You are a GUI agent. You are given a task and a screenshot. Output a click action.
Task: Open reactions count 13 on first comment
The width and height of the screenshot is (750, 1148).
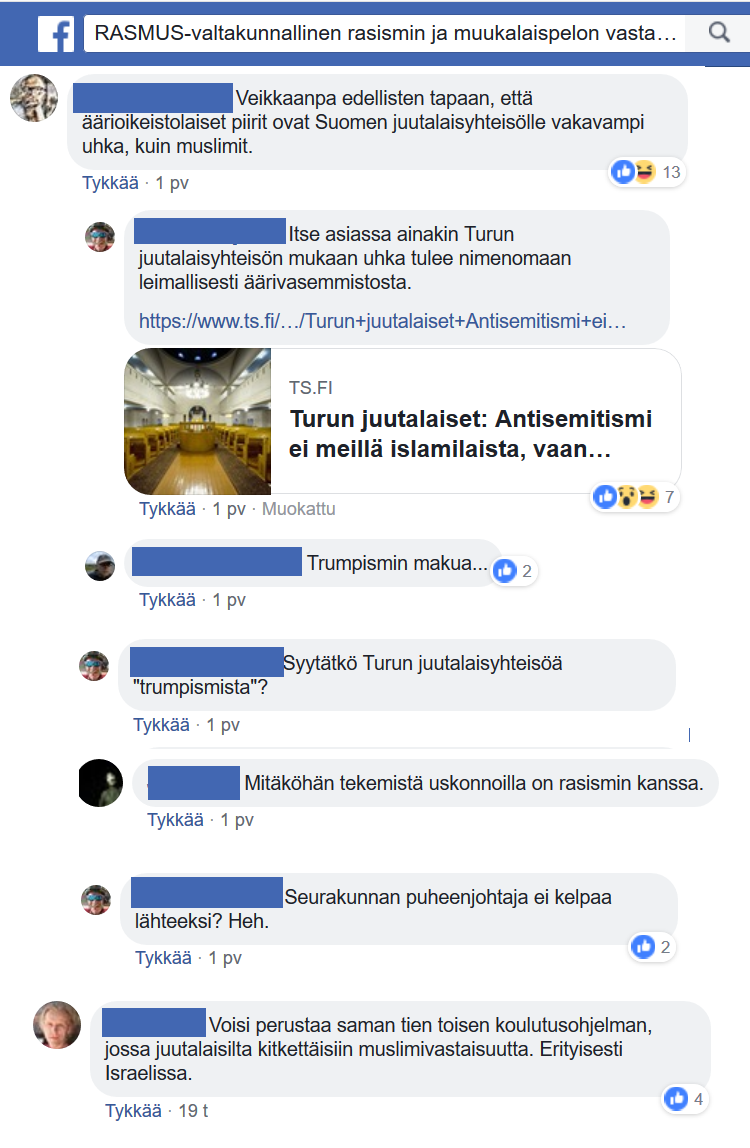click(647, 172)
